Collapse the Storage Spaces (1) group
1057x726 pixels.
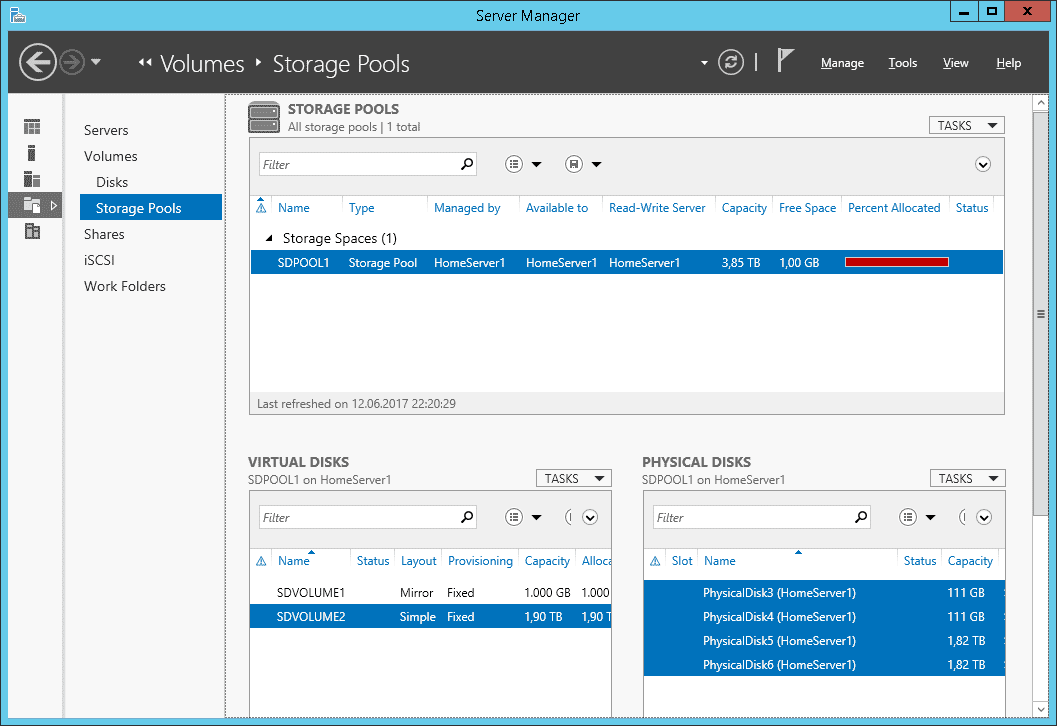(x=268, y=239)
